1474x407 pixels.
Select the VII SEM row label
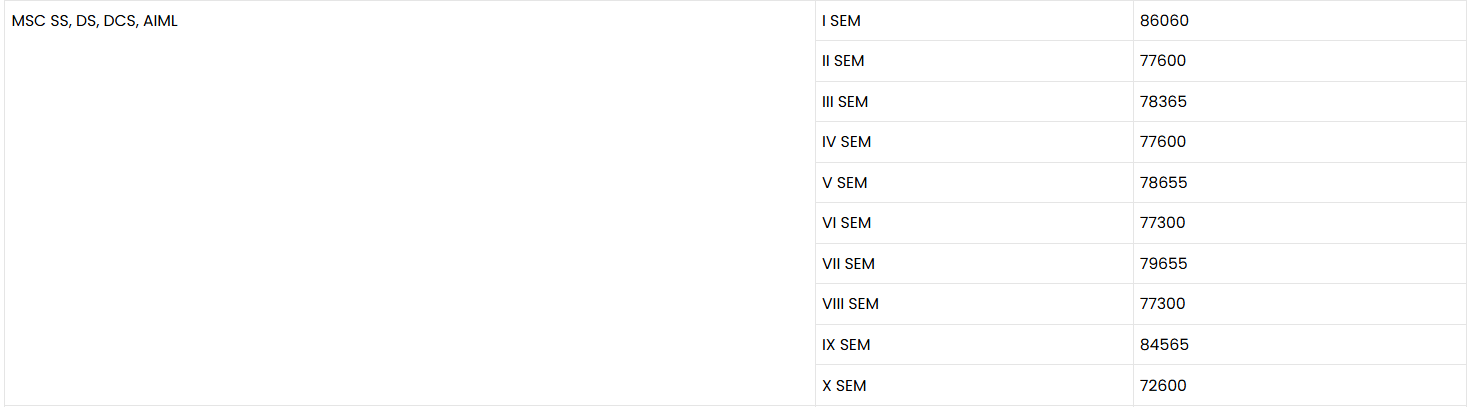click(848, 264)
